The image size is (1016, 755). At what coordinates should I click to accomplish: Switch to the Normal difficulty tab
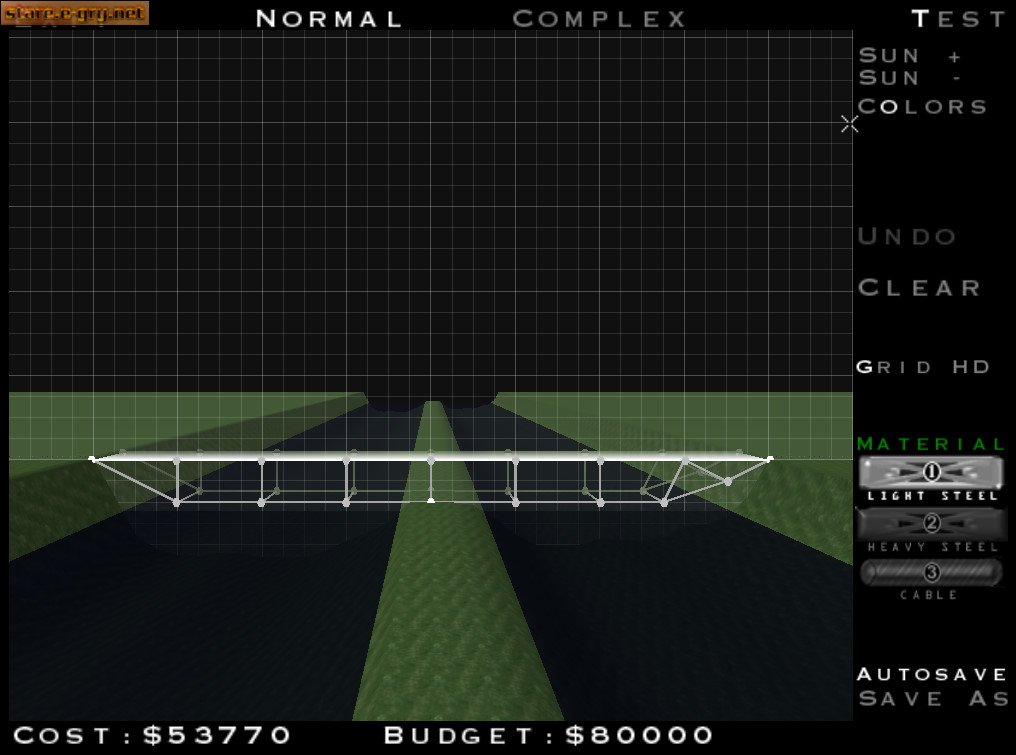coord(329,19)
